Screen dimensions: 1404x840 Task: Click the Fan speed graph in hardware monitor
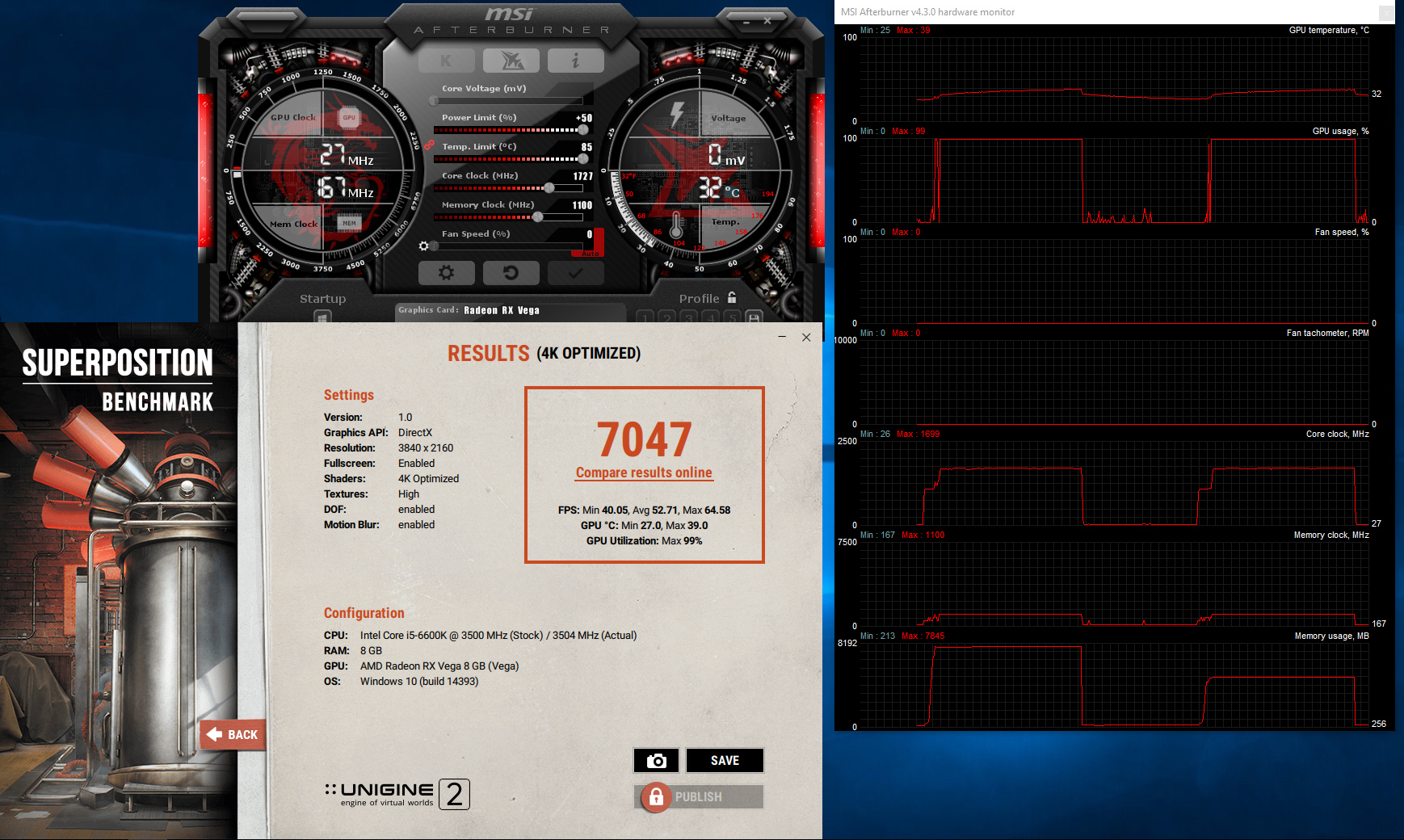1114,281
